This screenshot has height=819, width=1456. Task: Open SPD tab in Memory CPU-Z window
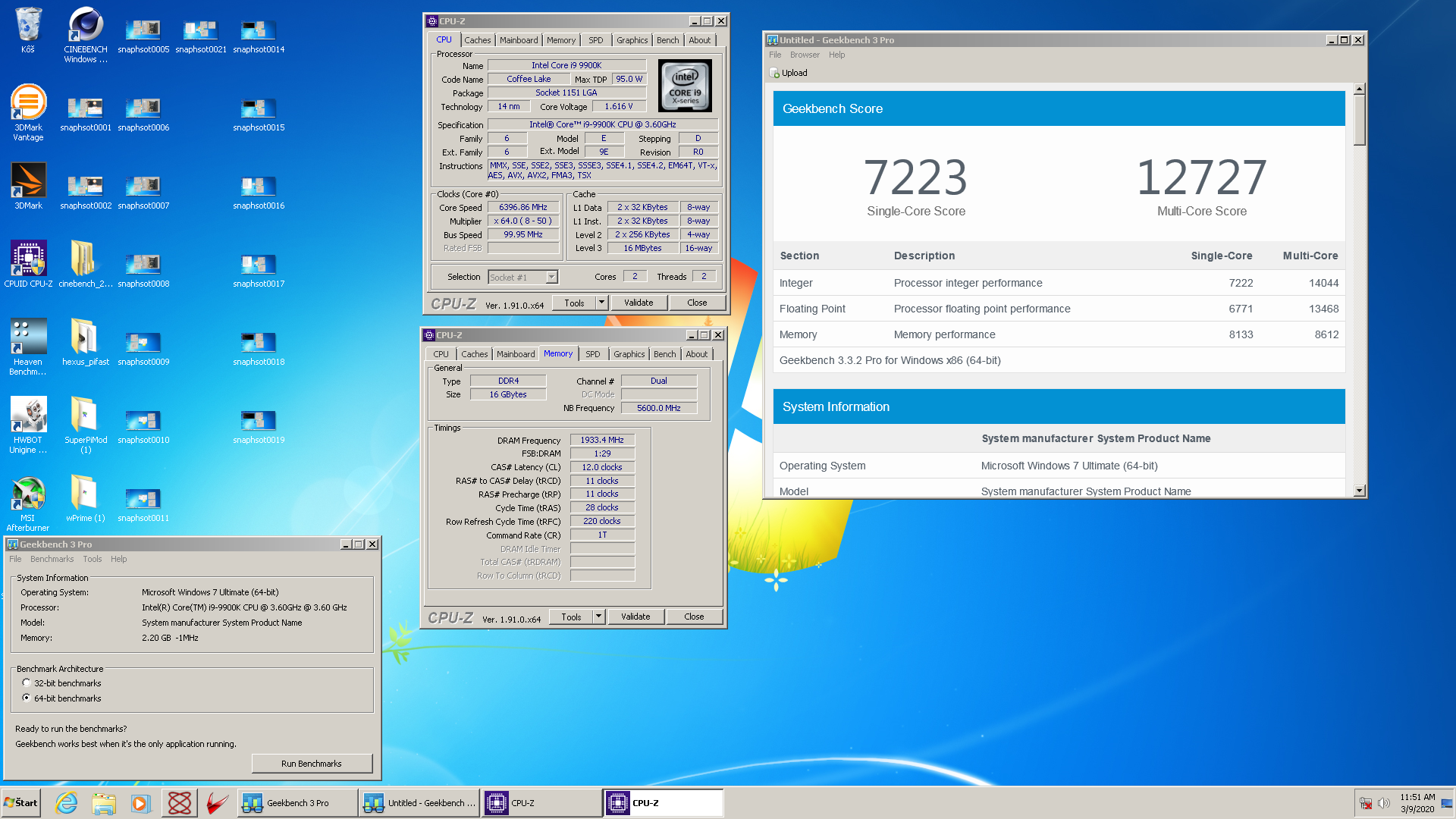pyautogui.click(x=592, y=354)
